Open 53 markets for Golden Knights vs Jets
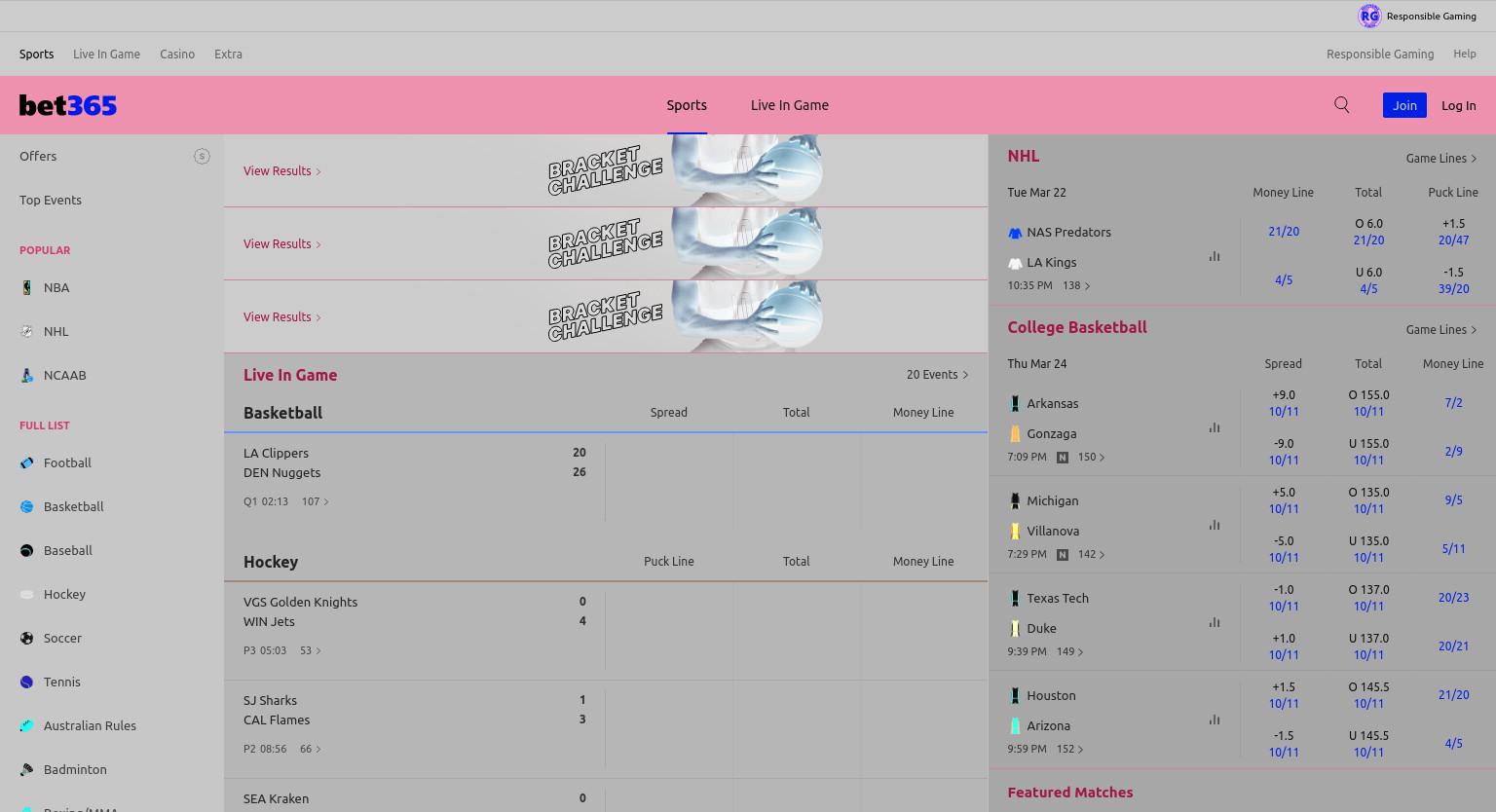The image size is (1496, 812). 311,650
